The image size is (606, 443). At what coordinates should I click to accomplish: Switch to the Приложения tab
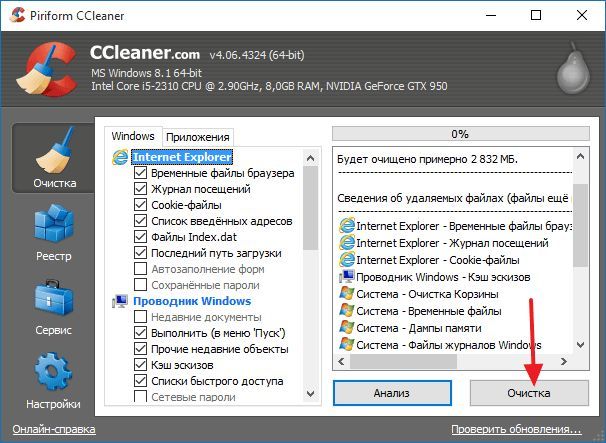tap(197, 137)
